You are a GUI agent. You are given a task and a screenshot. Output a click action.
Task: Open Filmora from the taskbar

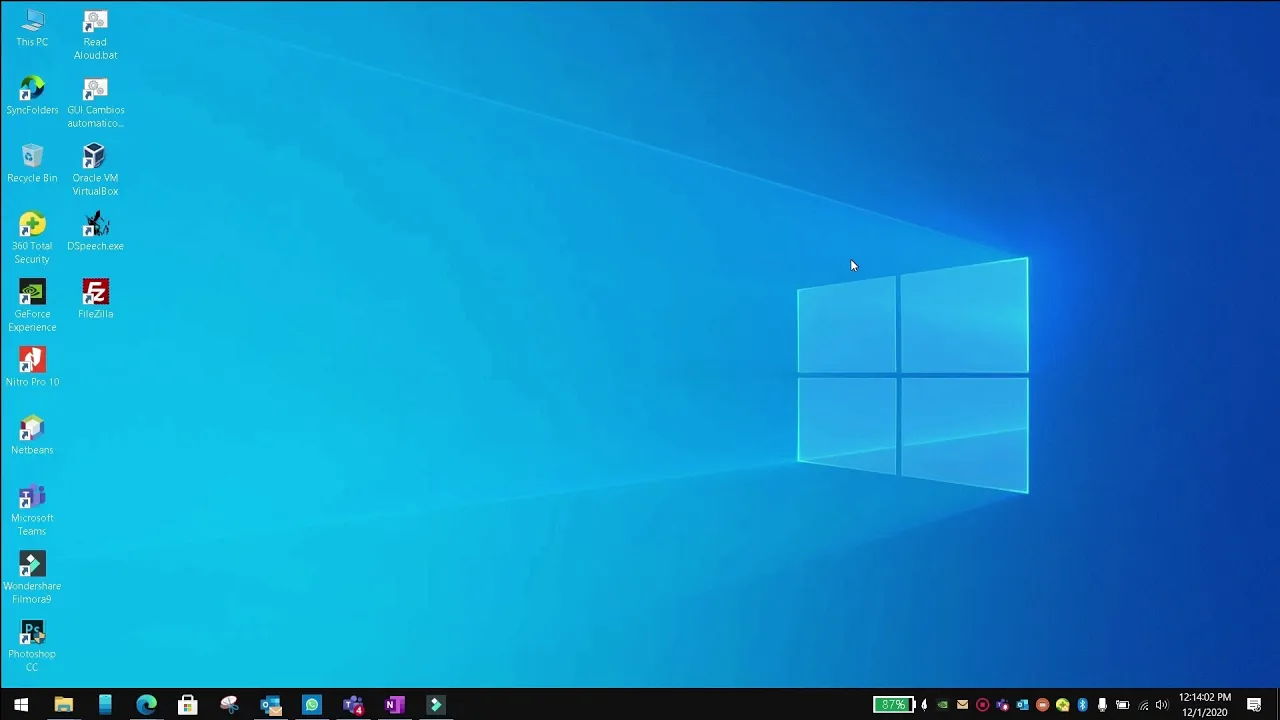point(436,705)
